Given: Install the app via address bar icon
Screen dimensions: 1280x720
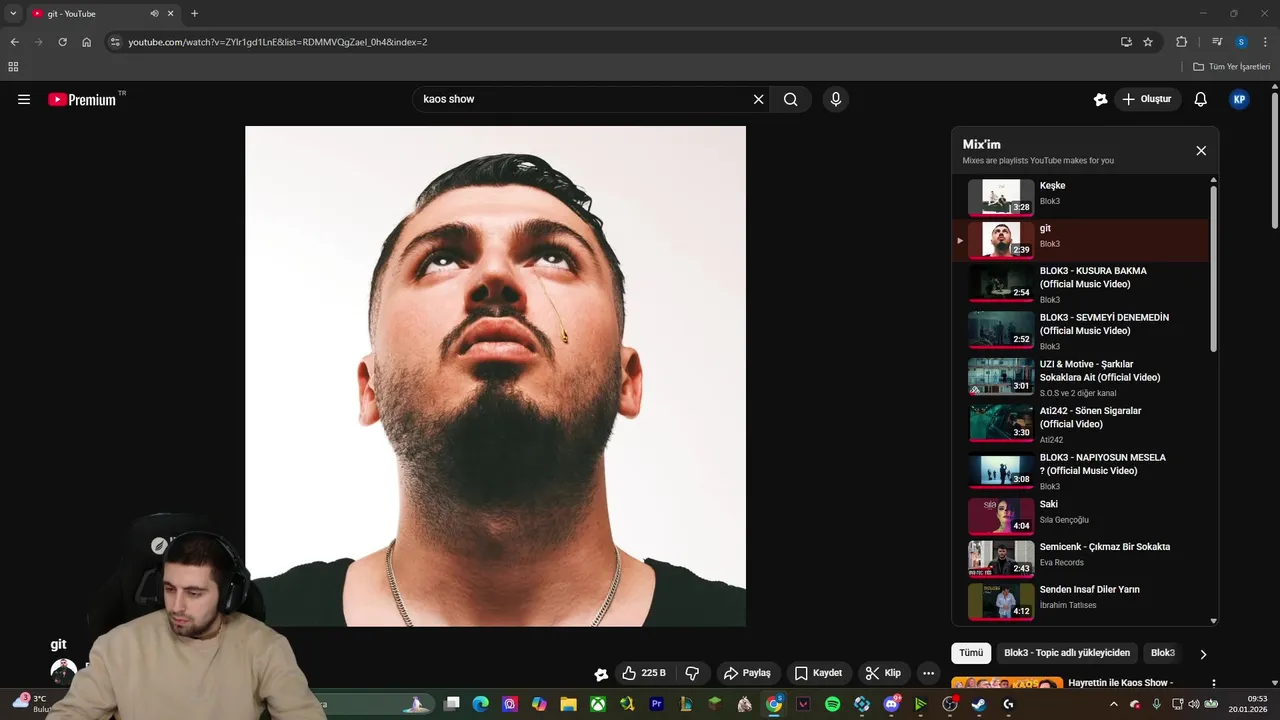Looking at the screenshot, I should pos(1126,42).
